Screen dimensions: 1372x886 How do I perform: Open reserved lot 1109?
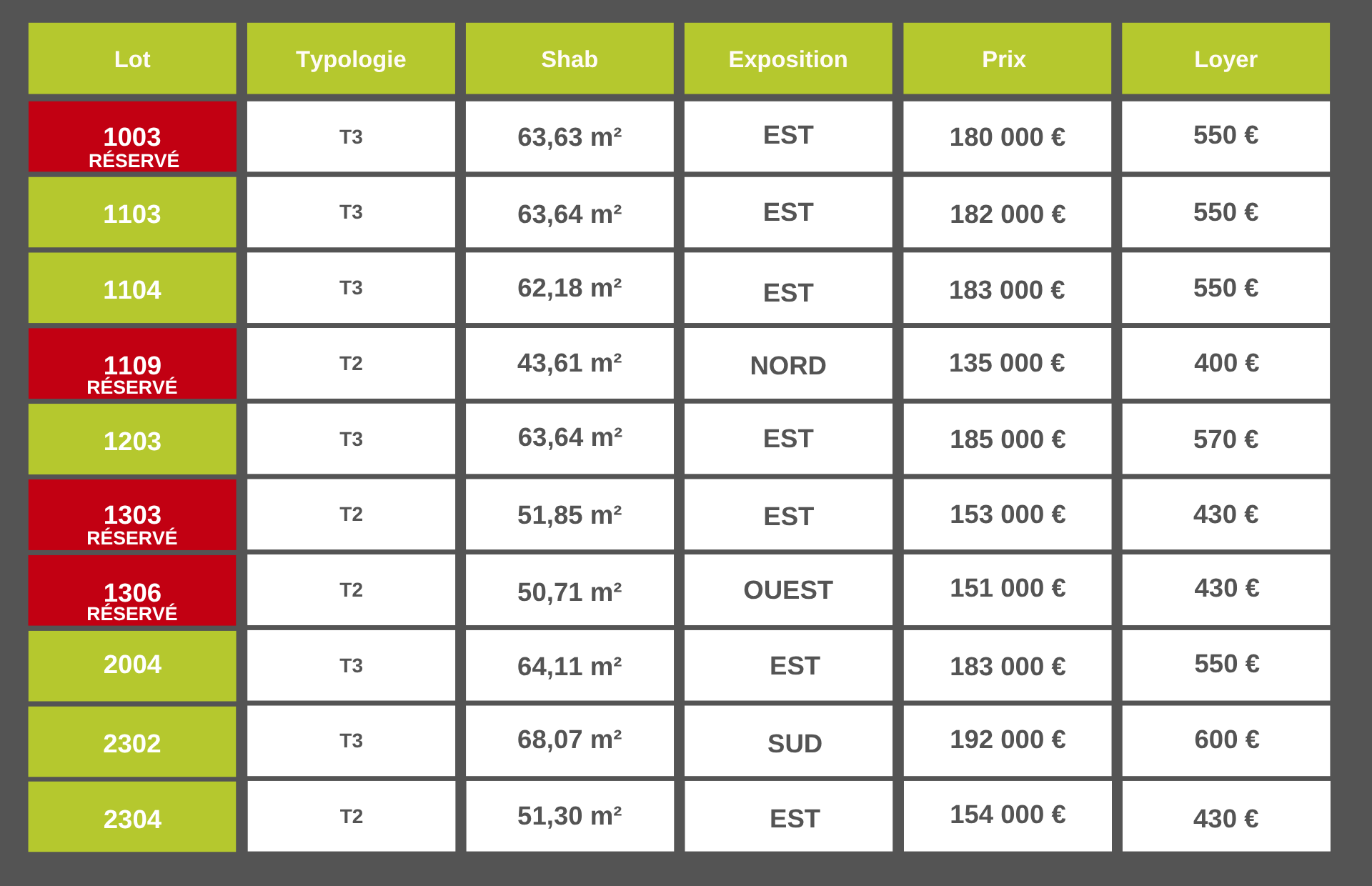click(132, 364)
